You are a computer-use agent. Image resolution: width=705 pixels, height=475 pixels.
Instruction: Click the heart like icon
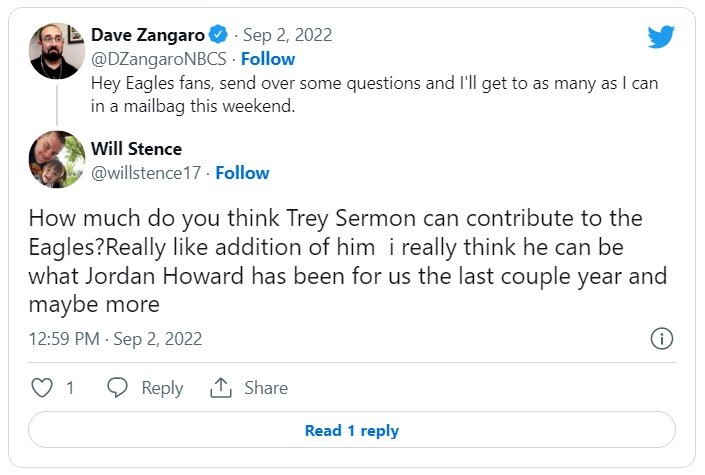[x=42, y=388]
